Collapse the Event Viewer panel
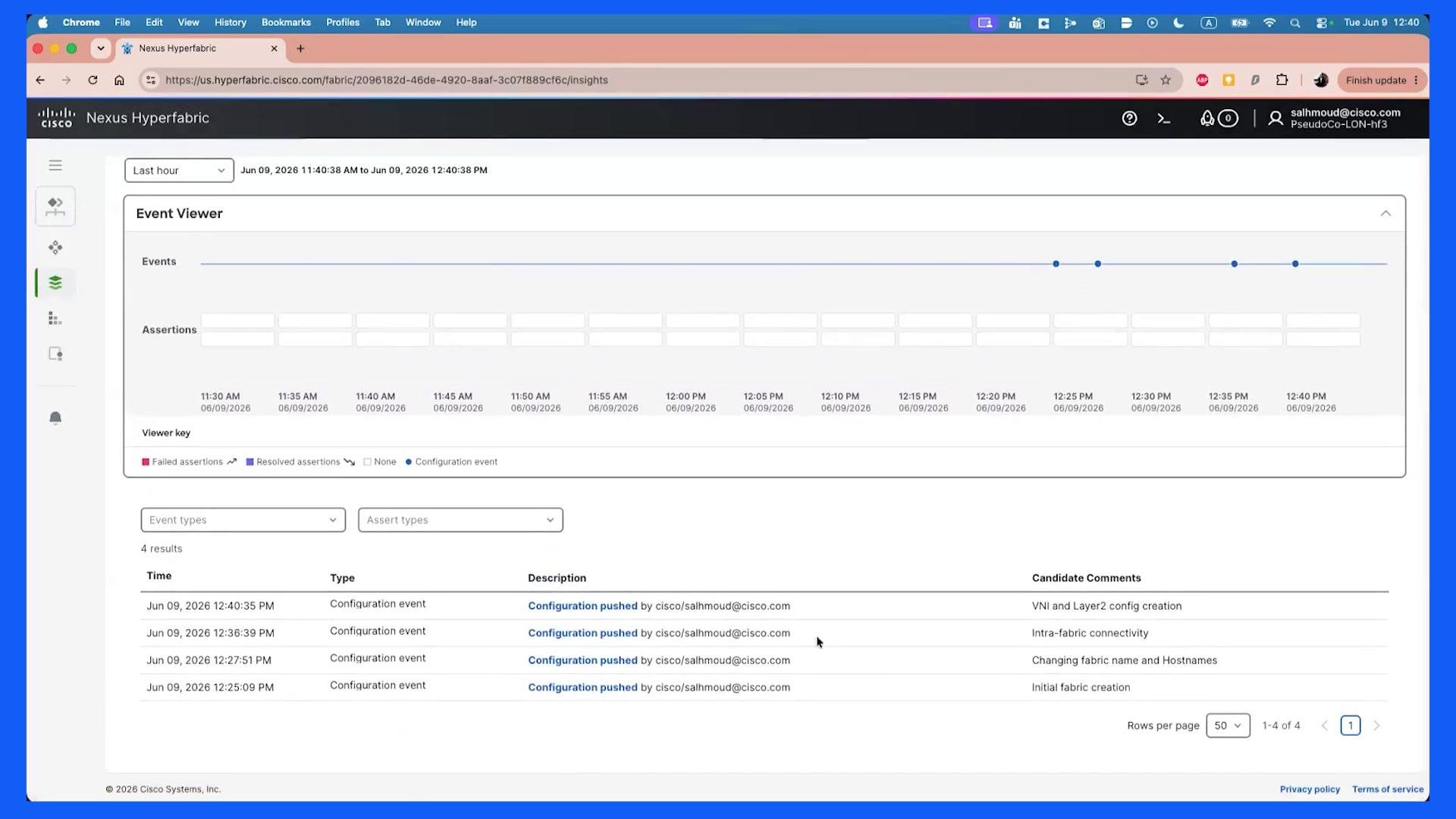 pos(1385,214)
